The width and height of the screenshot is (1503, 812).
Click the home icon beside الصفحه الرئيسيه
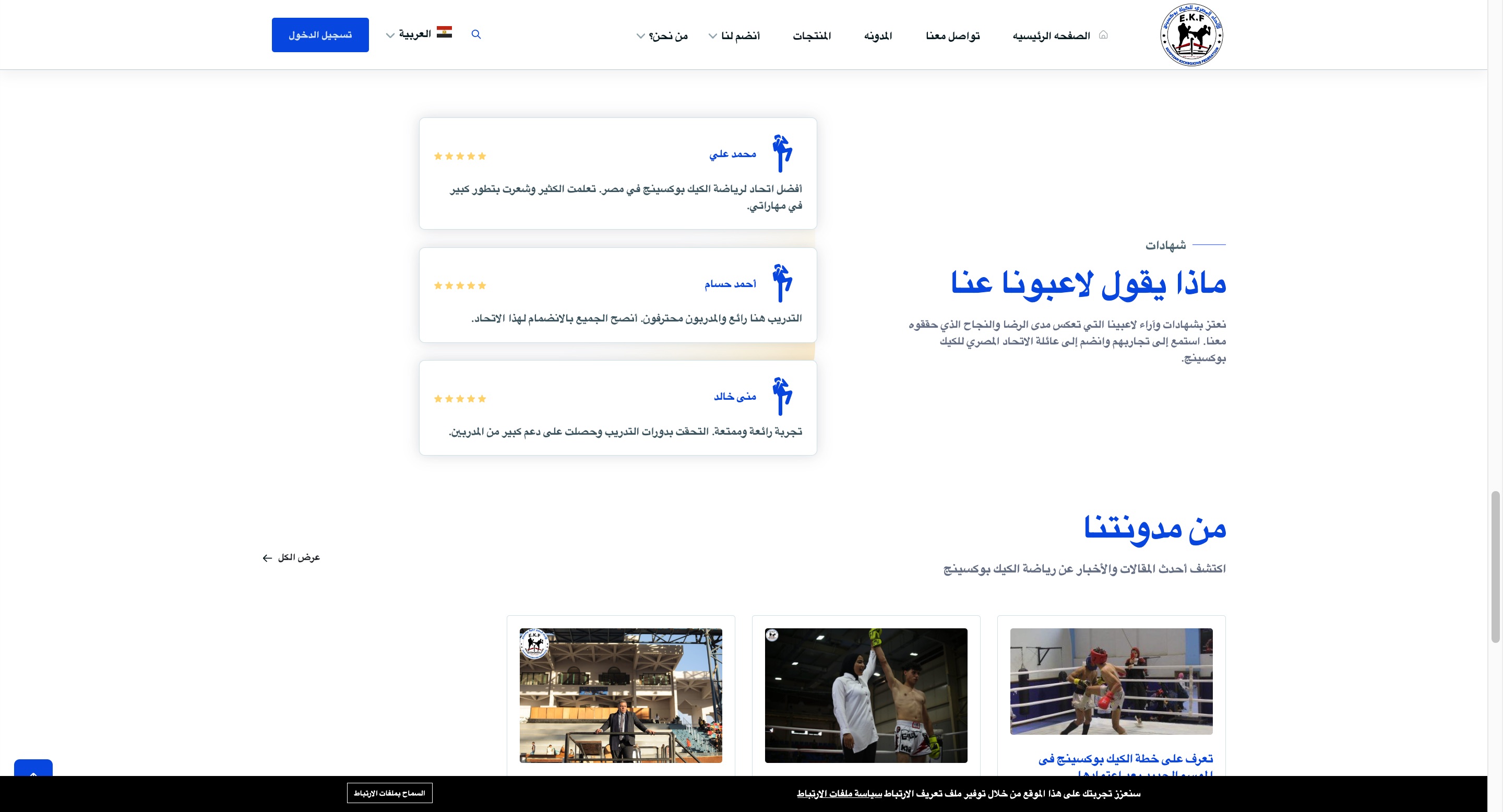pyautogui.click(x=1103, y=35)
